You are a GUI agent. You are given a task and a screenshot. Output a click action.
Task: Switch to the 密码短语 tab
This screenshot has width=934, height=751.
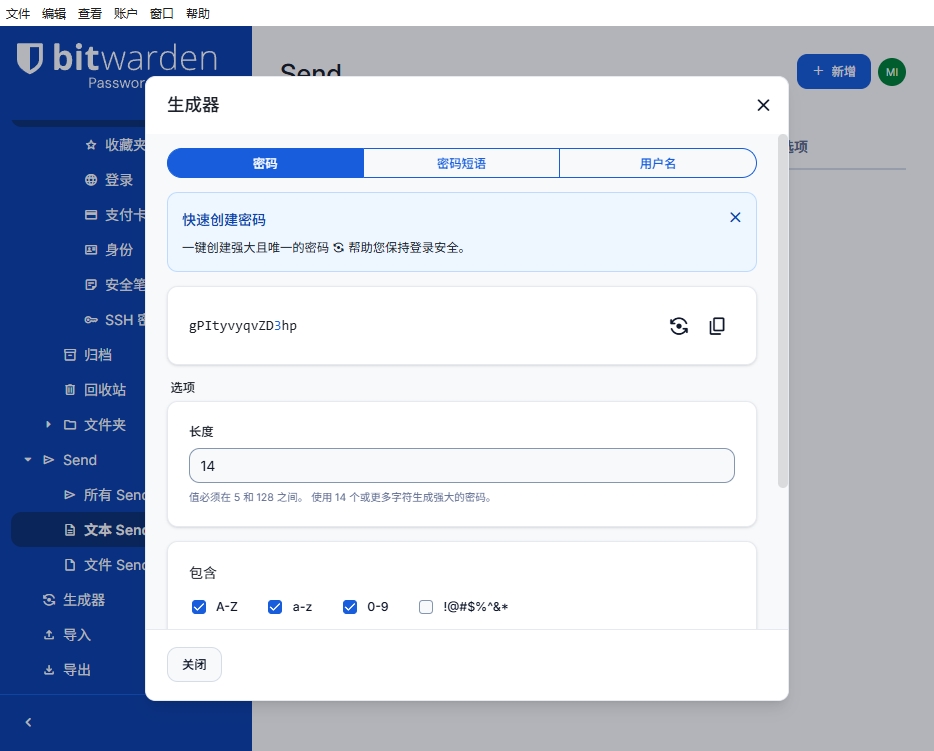461,163
